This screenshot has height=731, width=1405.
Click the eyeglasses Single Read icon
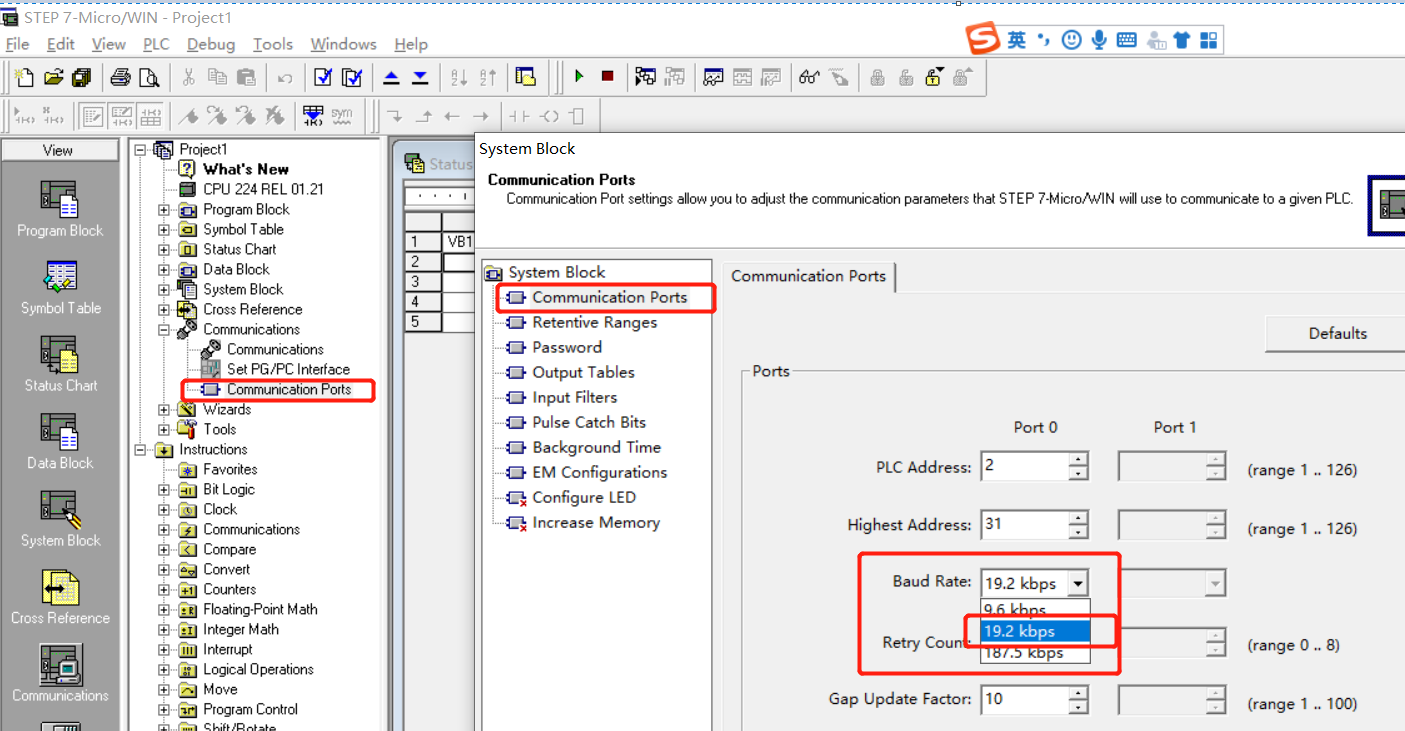click(809, 77)
